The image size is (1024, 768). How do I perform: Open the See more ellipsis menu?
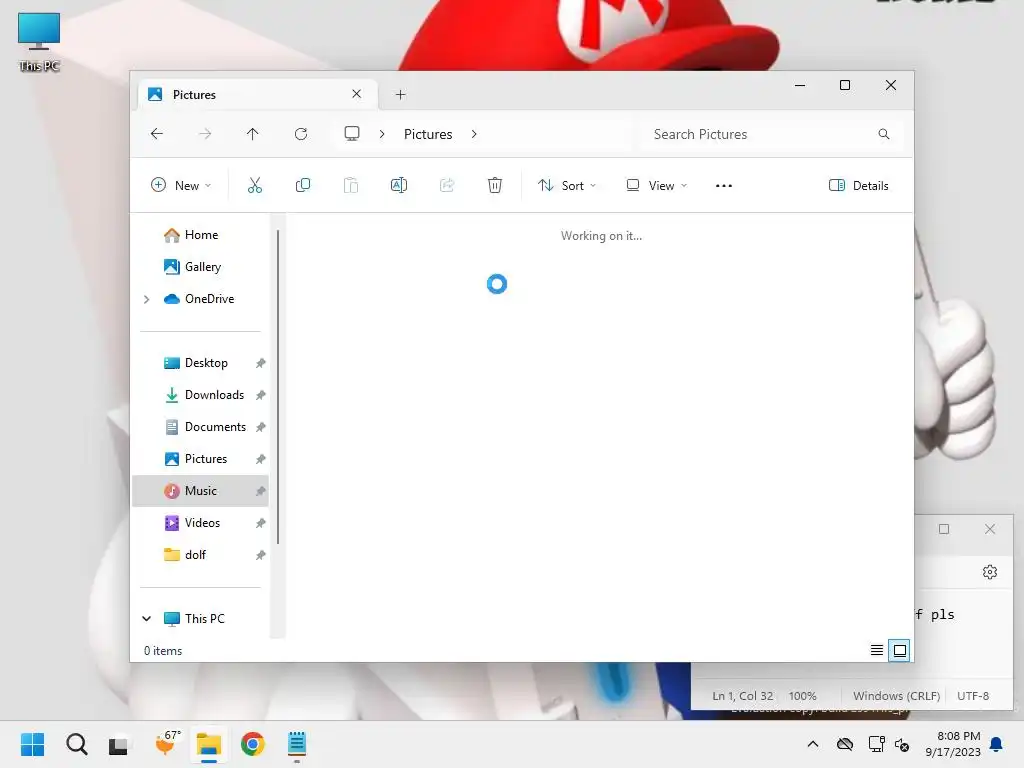coord(724,185)
